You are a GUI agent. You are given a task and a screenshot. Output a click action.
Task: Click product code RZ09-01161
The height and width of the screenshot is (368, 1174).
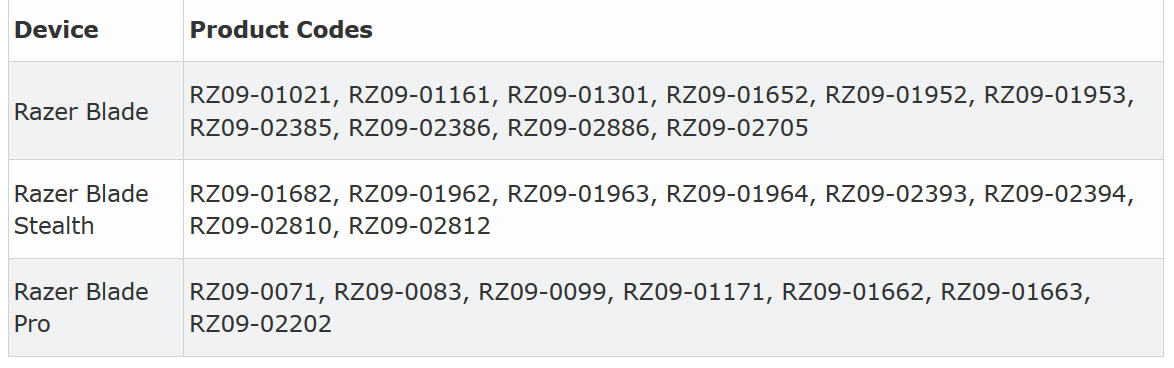[419, 95]
